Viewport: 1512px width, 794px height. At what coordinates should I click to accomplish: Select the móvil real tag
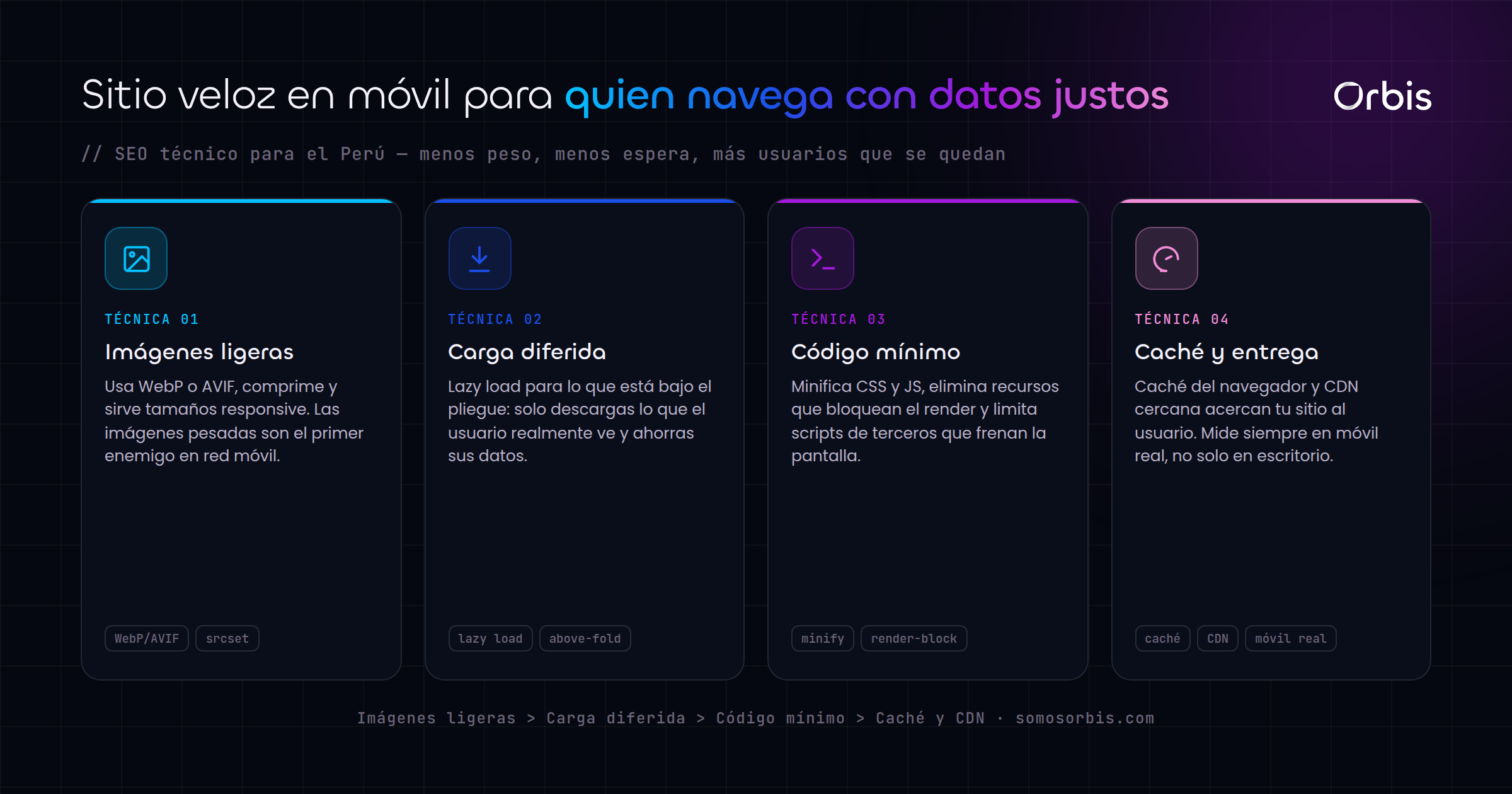(x=1291, y=638)
